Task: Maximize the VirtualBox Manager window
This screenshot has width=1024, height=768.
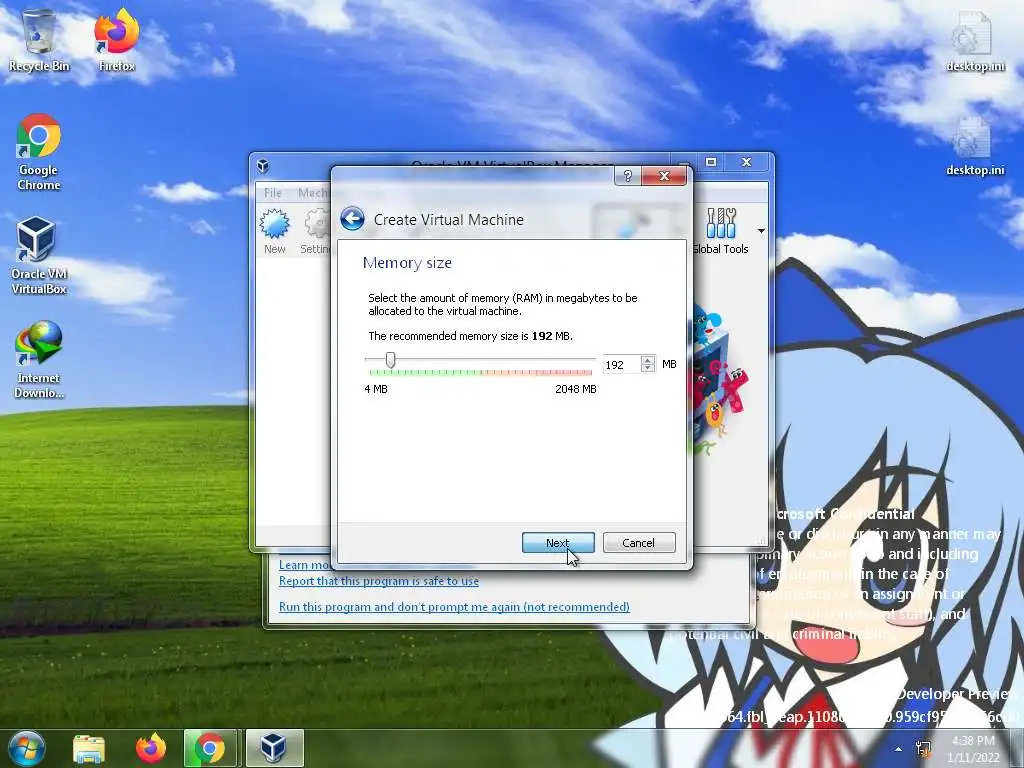Action: pos(711,162)
